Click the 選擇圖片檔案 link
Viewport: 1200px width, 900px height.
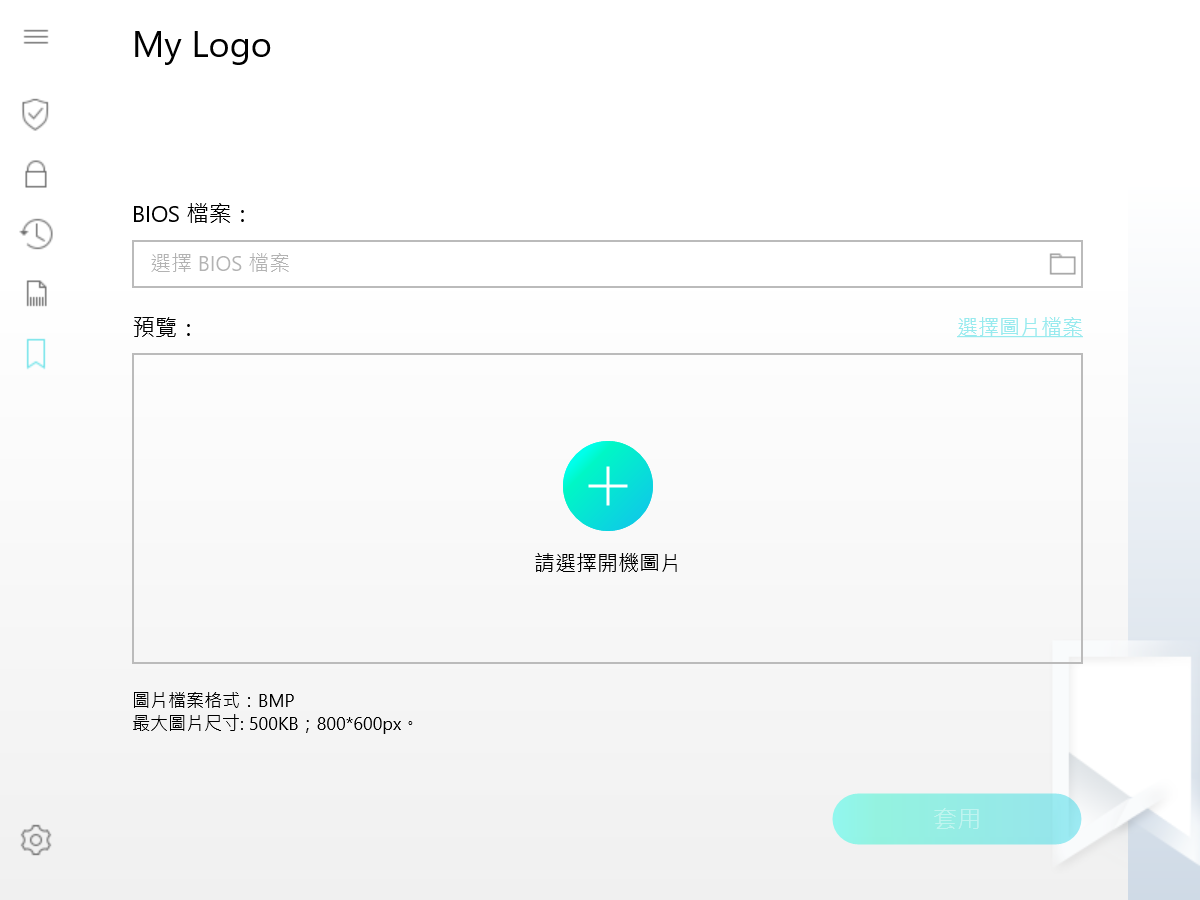[1019, 327]
